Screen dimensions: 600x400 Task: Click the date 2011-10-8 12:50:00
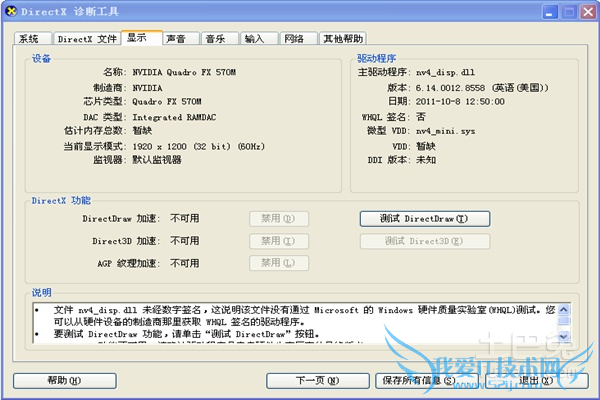pos(460,101)
